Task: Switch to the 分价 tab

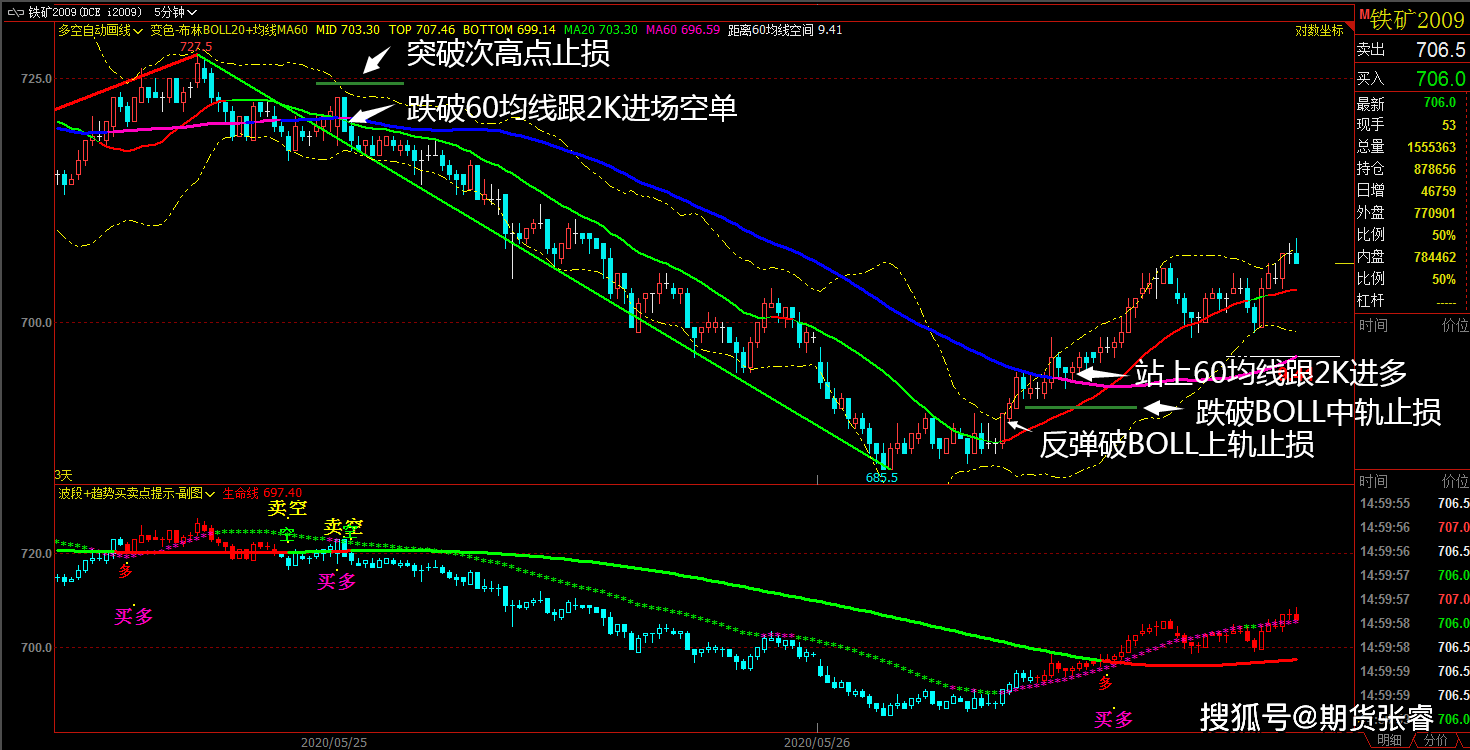Action: [1435, 740]
